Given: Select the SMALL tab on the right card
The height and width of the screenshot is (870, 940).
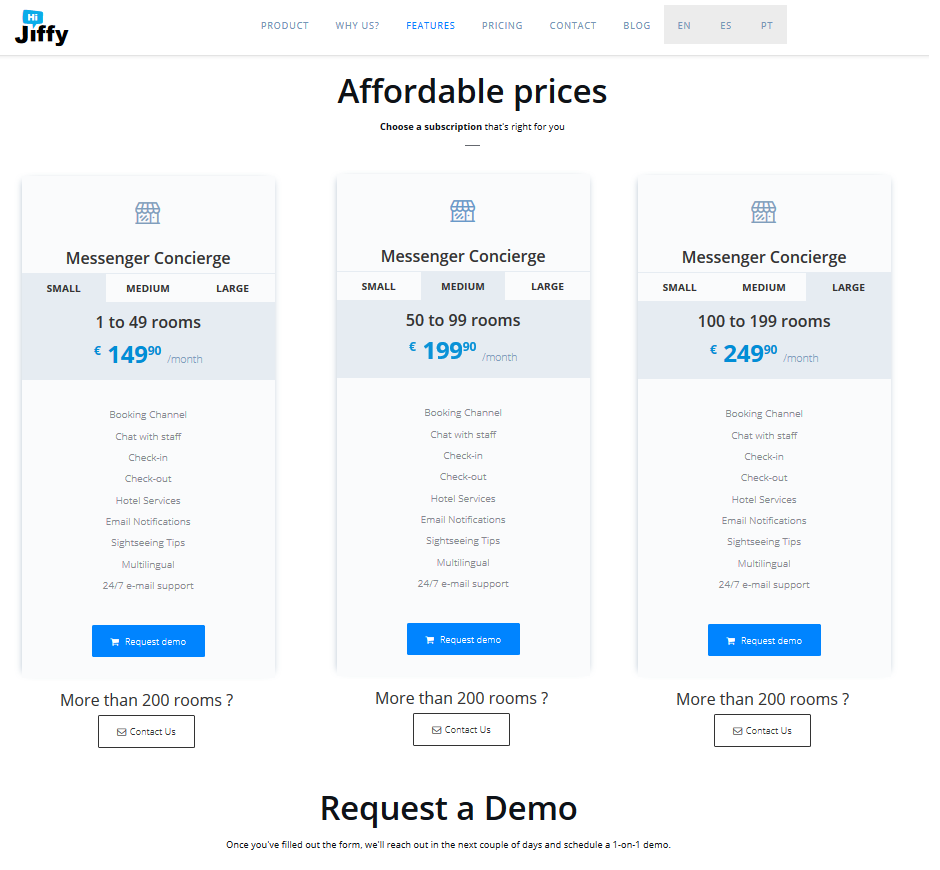Looking at the screenshot, I should [x=679, y=288].
